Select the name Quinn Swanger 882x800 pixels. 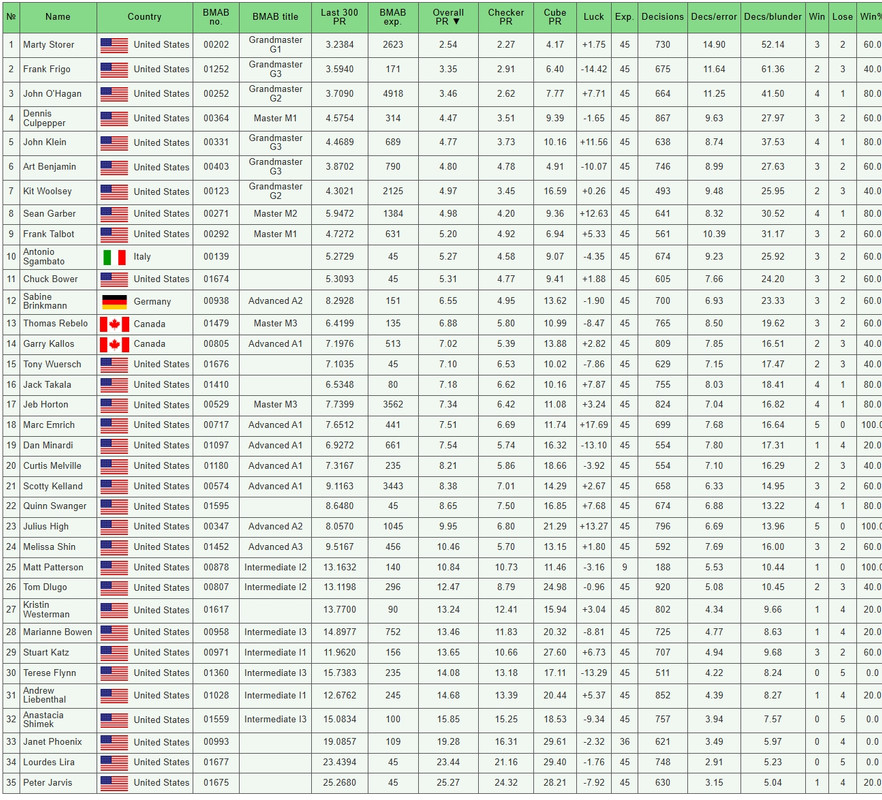click(55, 506)
